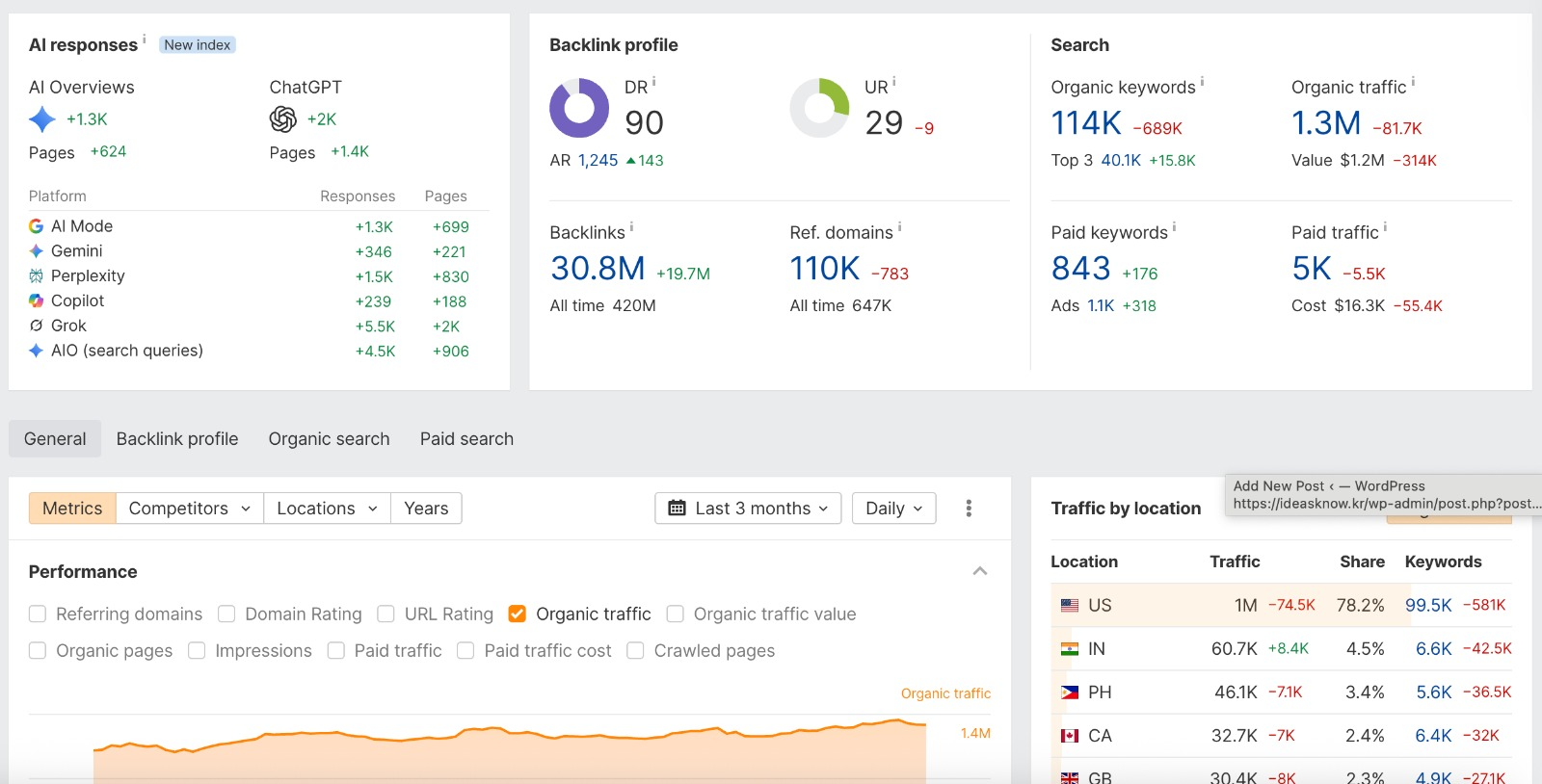Open Top 3 keywords 40.1K link
The height and width of the screenshot is (784, 1542).
pos(1121,161)
